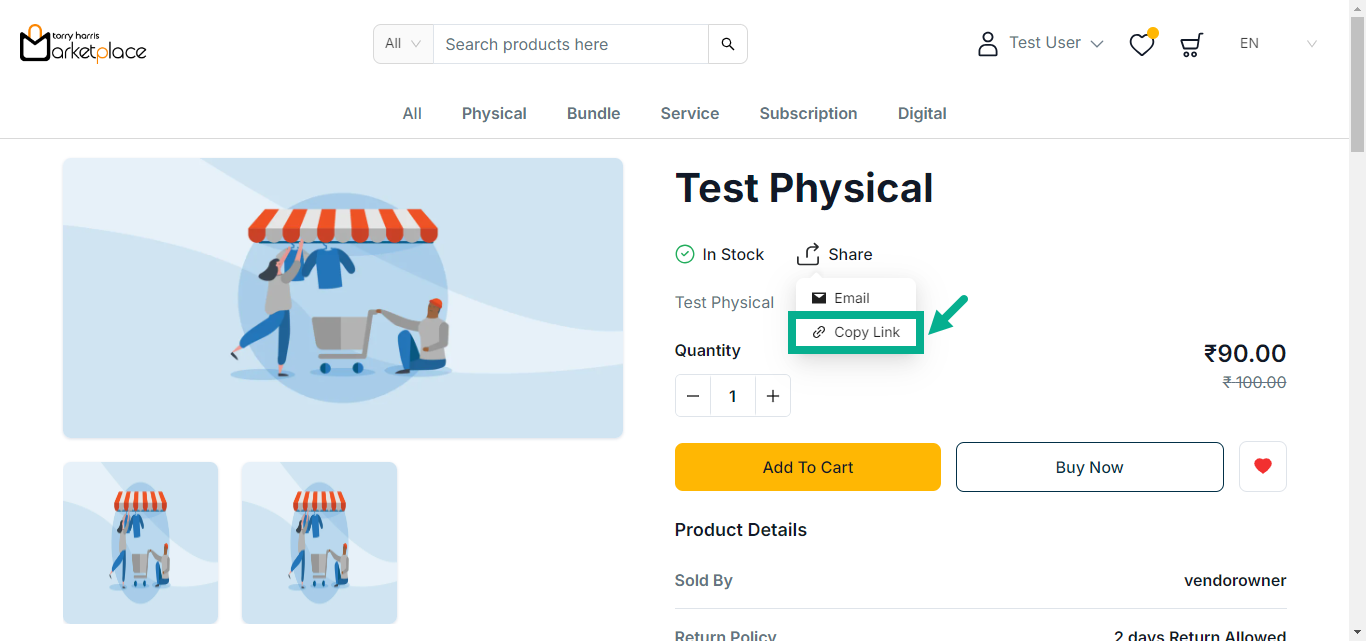Select Copy Link from share menu
Screen dimensions: 1366x641
pyautogui.click(x=856, y=332)
